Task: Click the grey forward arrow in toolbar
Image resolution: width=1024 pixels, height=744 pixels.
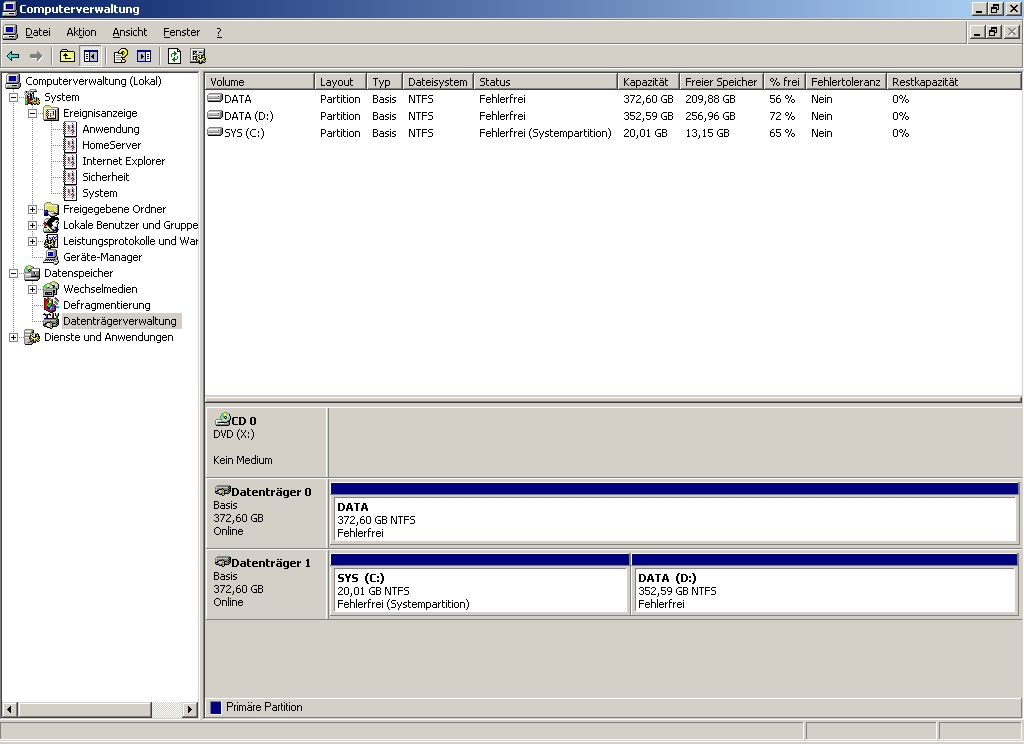Action: (36, 56)
